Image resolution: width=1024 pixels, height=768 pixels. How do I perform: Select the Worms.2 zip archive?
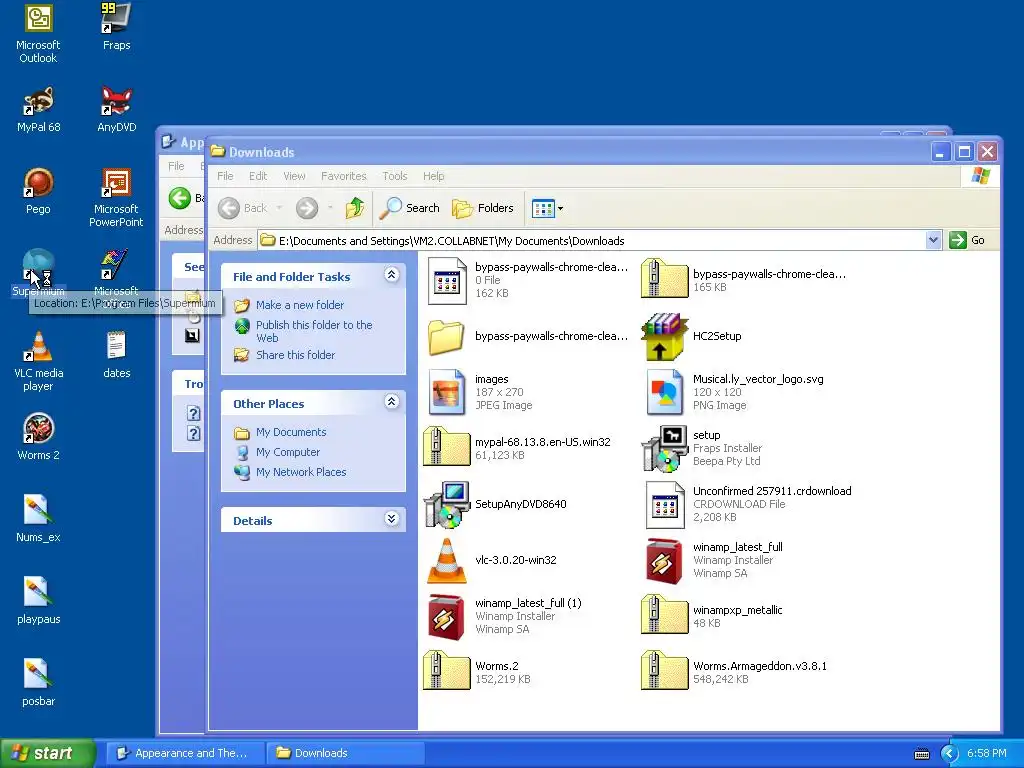[x=477, y=671]
